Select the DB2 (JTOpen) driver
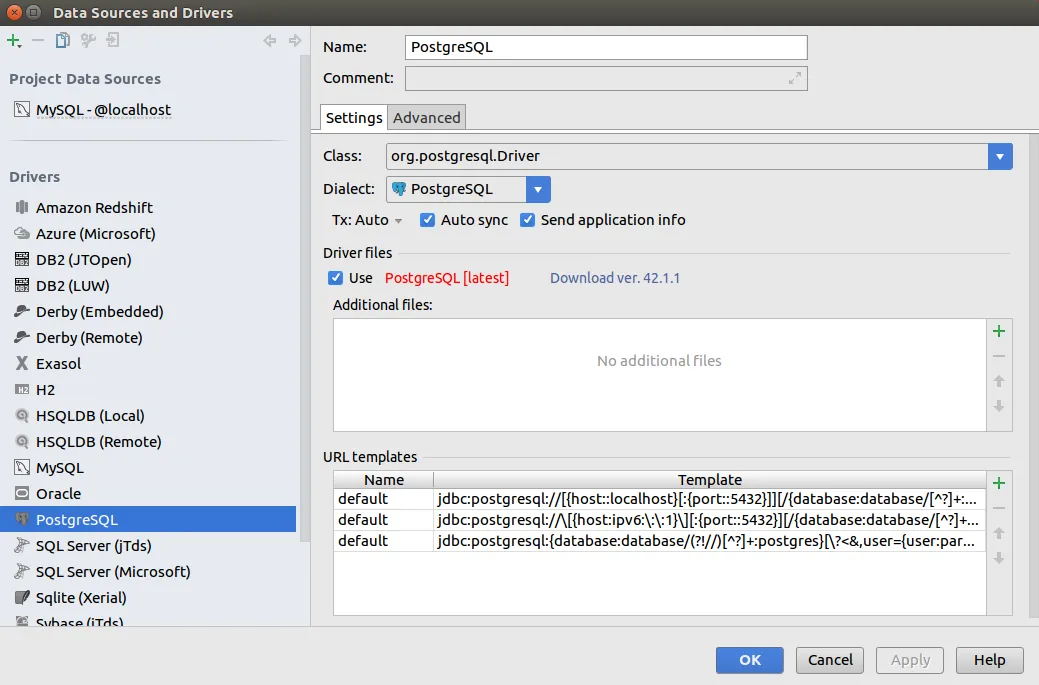 (148, 260)
